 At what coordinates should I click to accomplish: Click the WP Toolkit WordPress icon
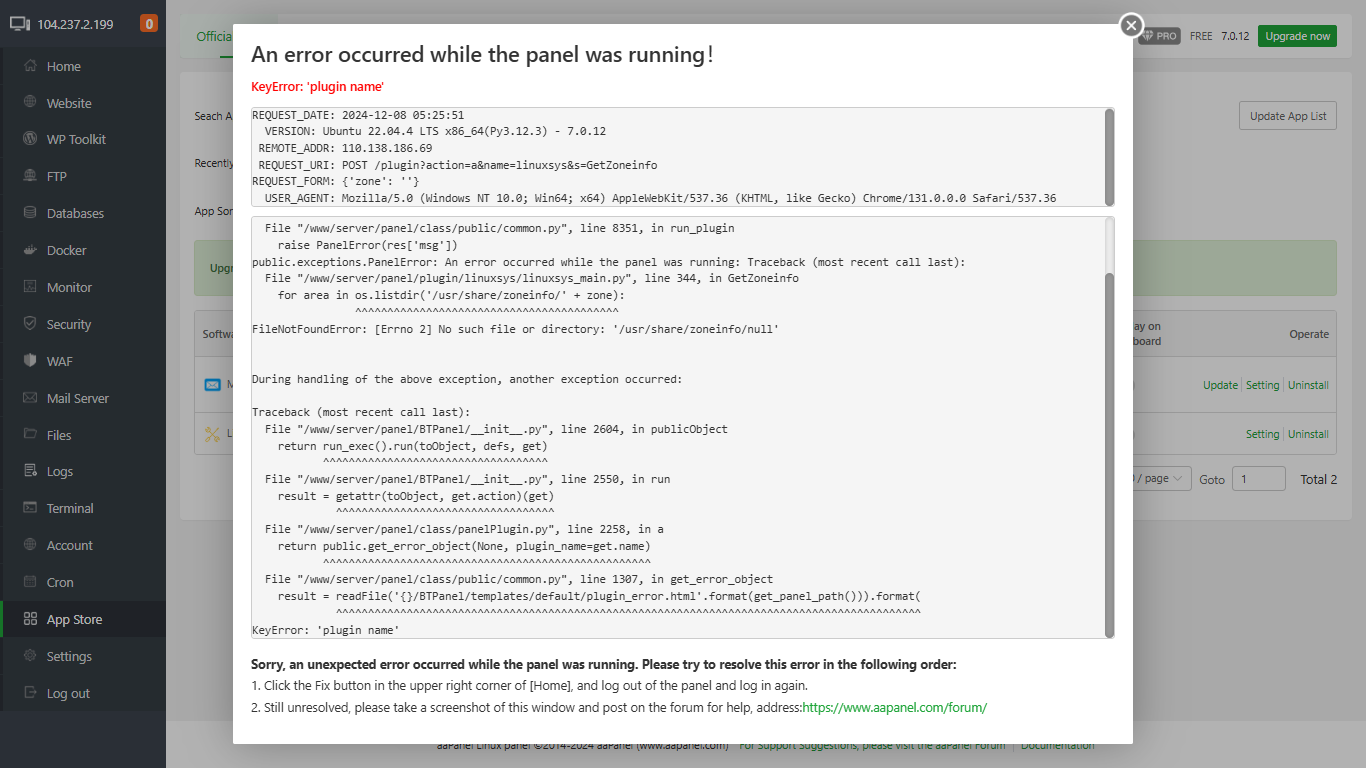[29, 139]
